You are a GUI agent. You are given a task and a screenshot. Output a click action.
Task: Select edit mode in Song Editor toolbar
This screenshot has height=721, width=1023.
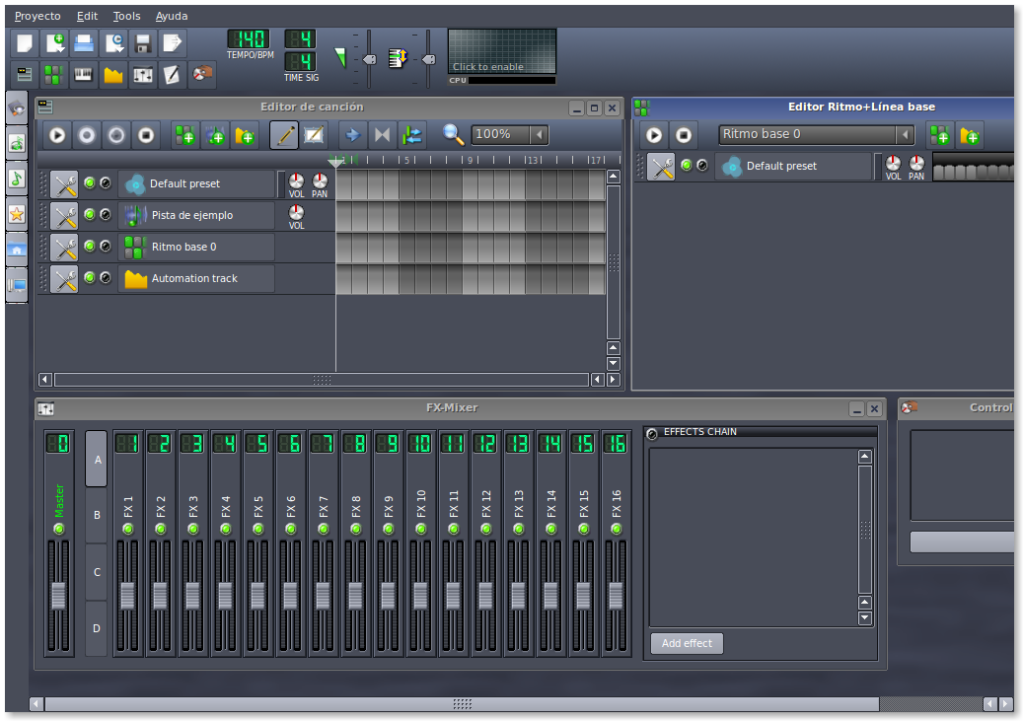314,136
